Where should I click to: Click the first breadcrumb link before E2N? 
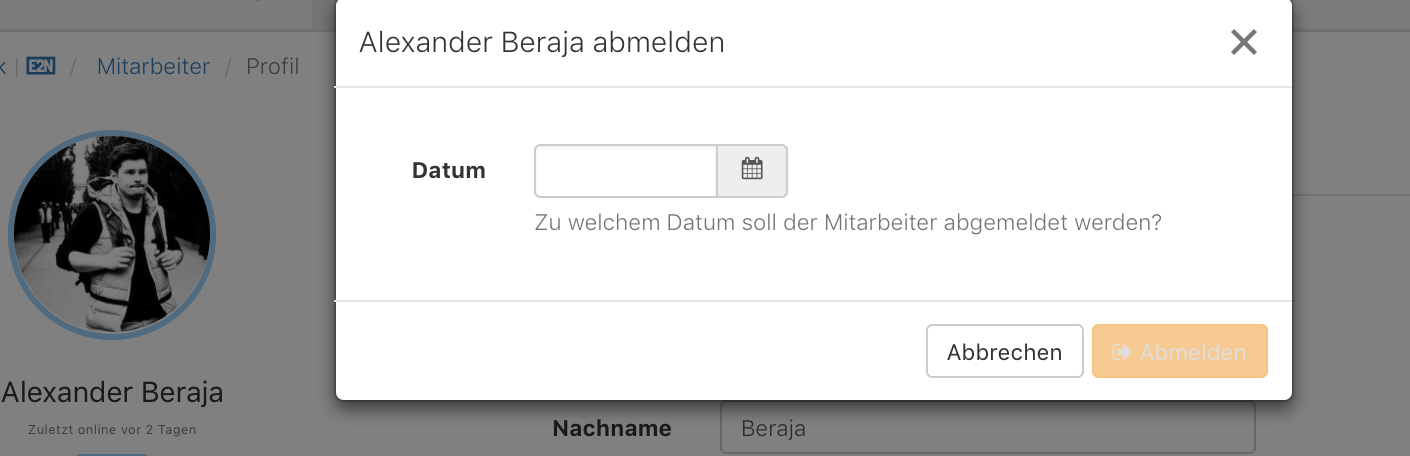point(3,67)
